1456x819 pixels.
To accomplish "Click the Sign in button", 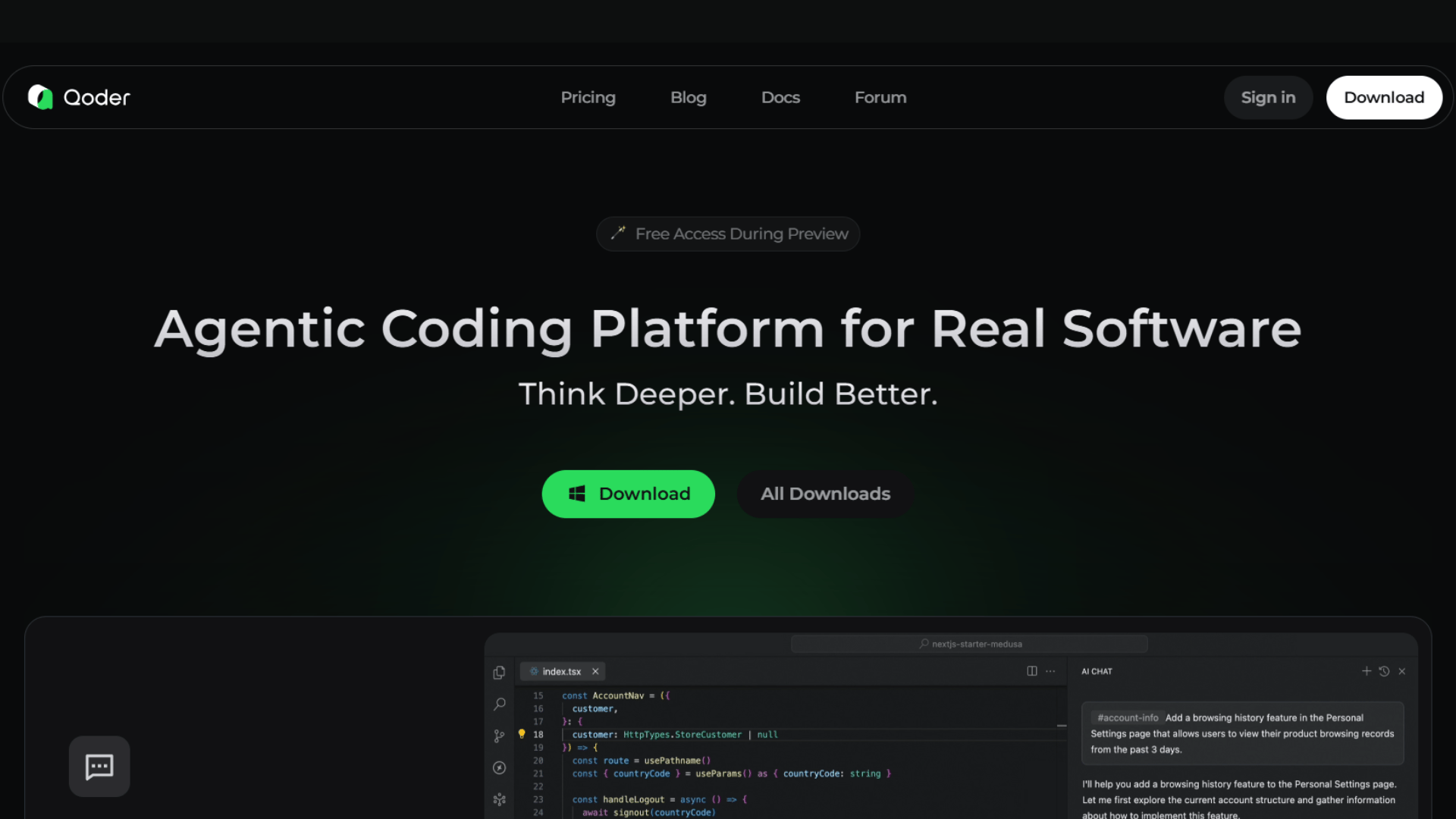I will (x=1268, y=97).
